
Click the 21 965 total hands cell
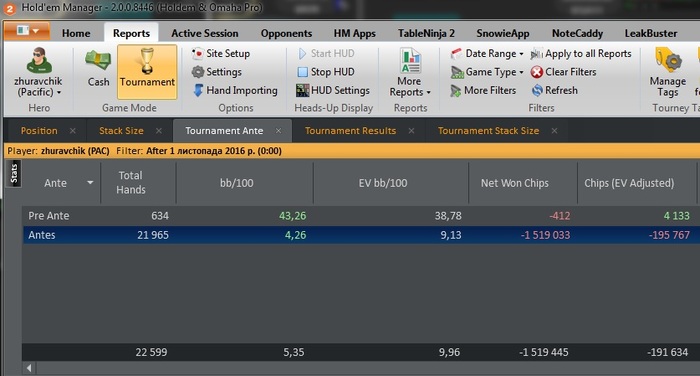153,235
